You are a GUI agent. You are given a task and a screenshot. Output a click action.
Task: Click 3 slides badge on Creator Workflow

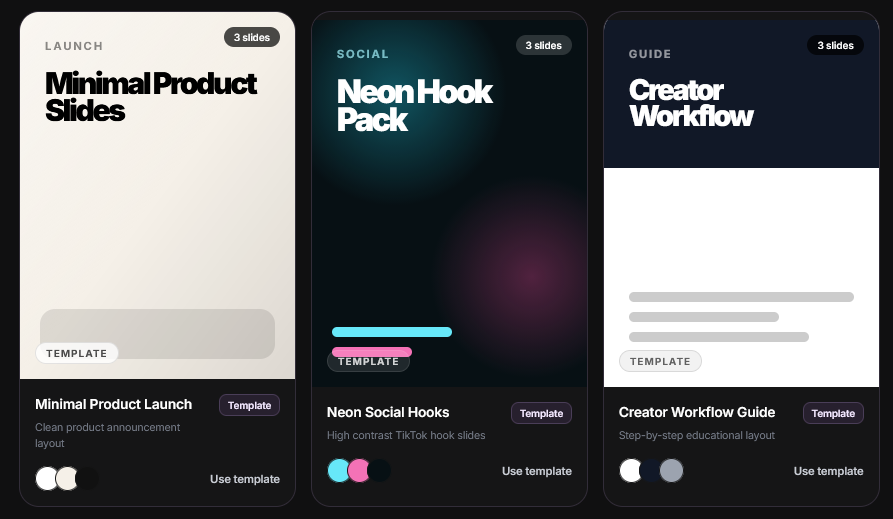pos(835,45)
